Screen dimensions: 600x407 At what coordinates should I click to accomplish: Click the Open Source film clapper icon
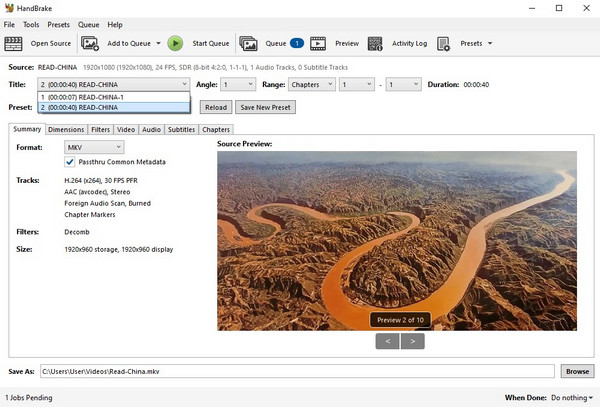tap(13, 44)
